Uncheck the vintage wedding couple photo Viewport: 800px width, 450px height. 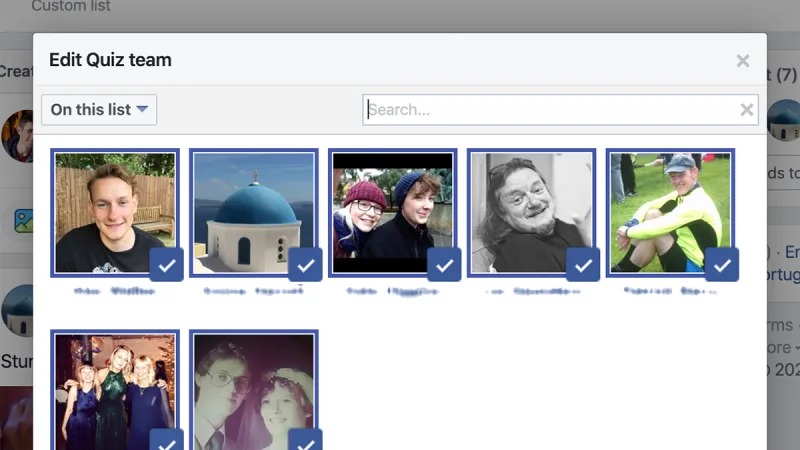click(x=306, y=441)
